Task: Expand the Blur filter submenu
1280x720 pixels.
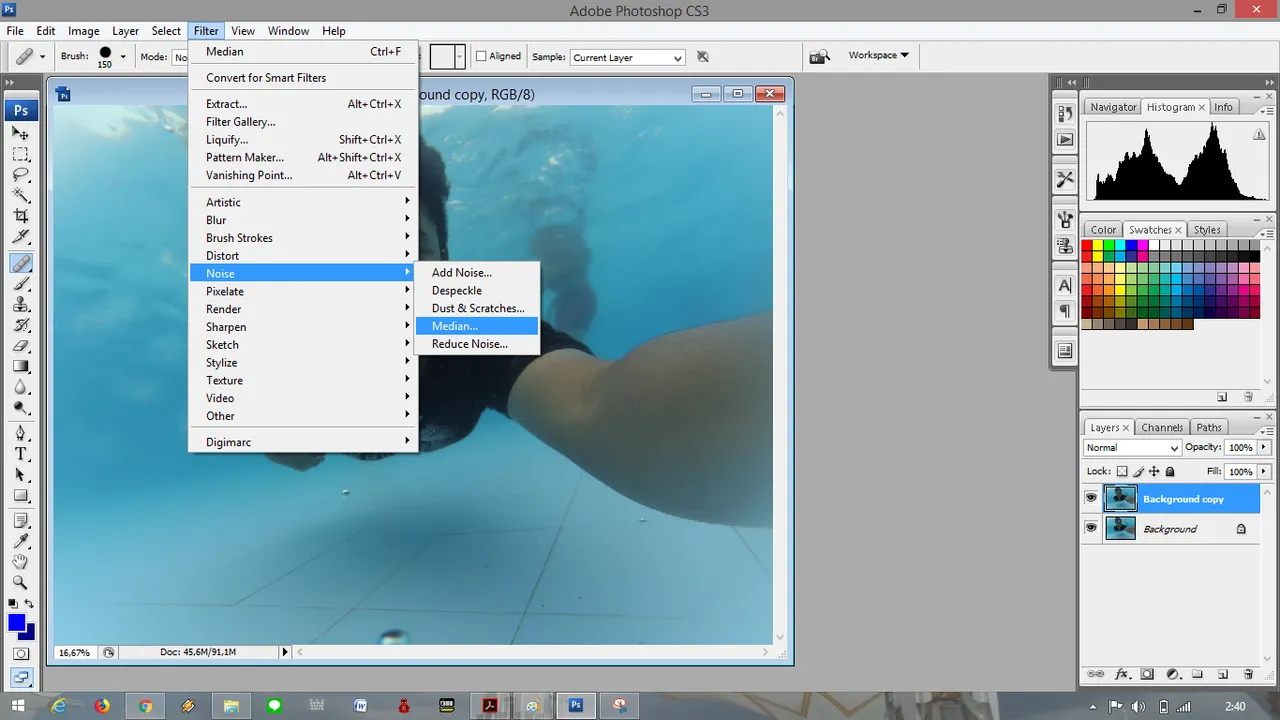Action: 304,220
